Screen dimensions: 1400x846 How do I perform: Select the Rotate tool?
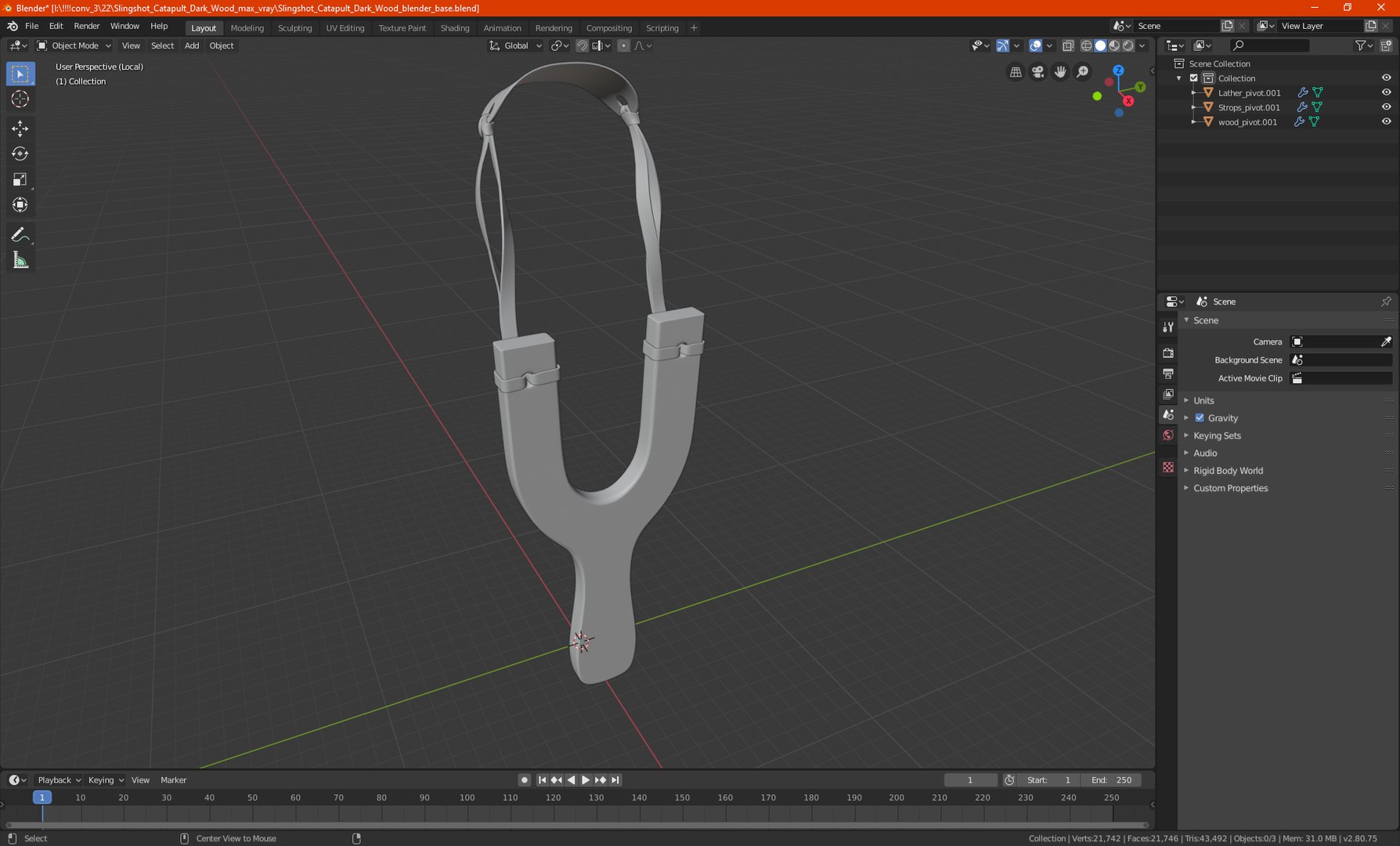pyautogui.click(x=20, y=154)
